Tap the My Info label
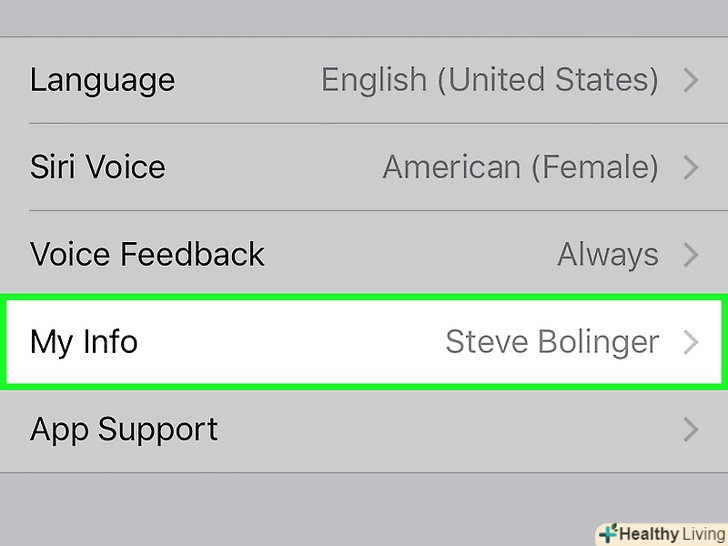 point(84,342)
